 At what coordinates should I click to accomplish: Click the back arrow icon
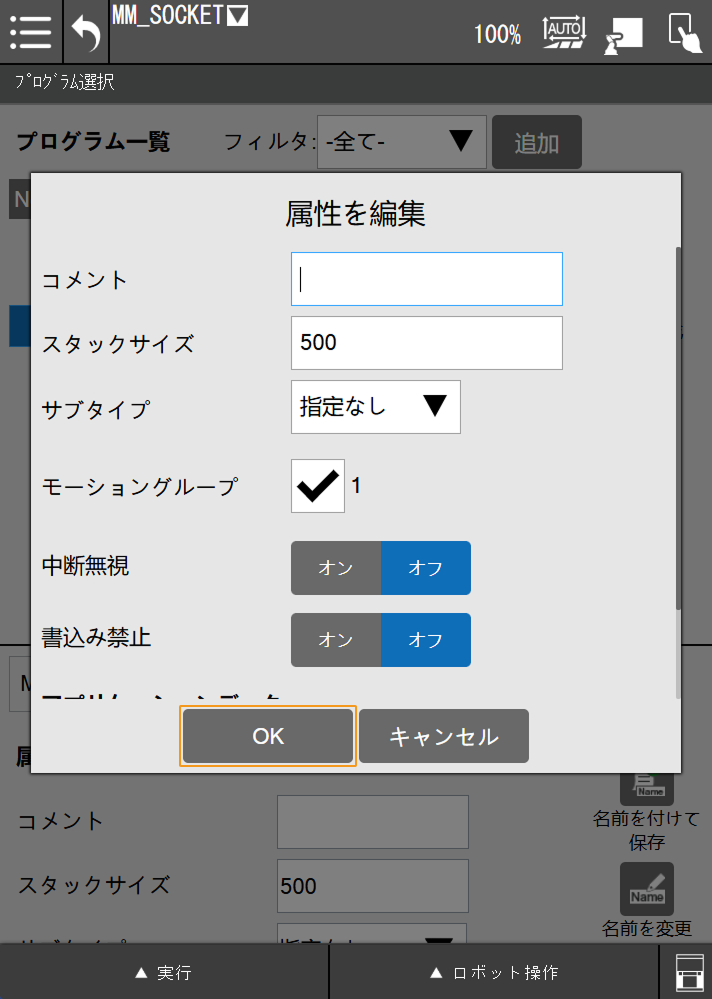point(86,33)
